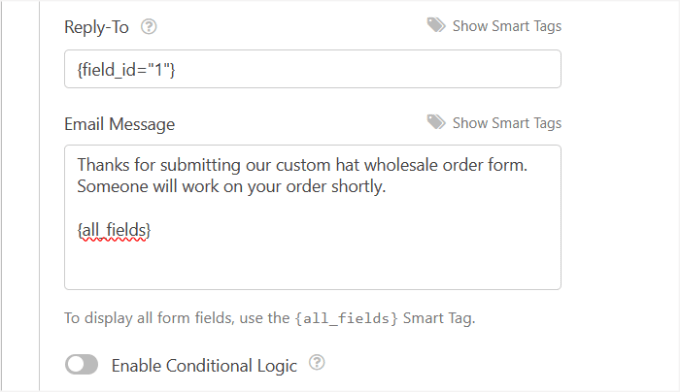Click the "Someone will work on your order shortly" line
680x392 pixels.
click(x=232, y=187)
